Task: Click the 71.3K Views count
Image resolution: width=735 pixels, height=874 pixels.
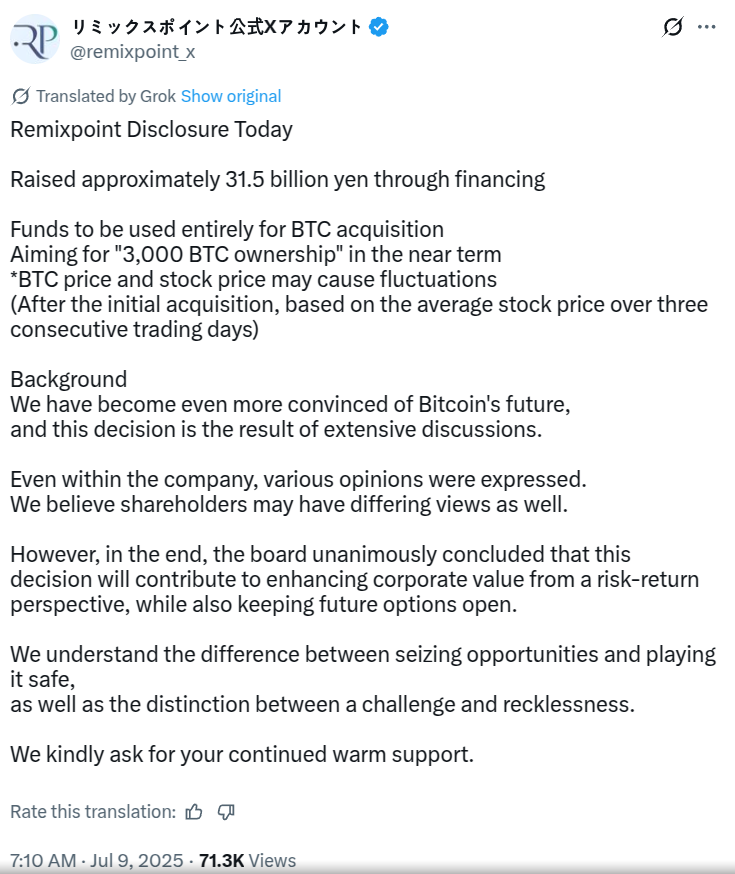Action: coord(247,860)
